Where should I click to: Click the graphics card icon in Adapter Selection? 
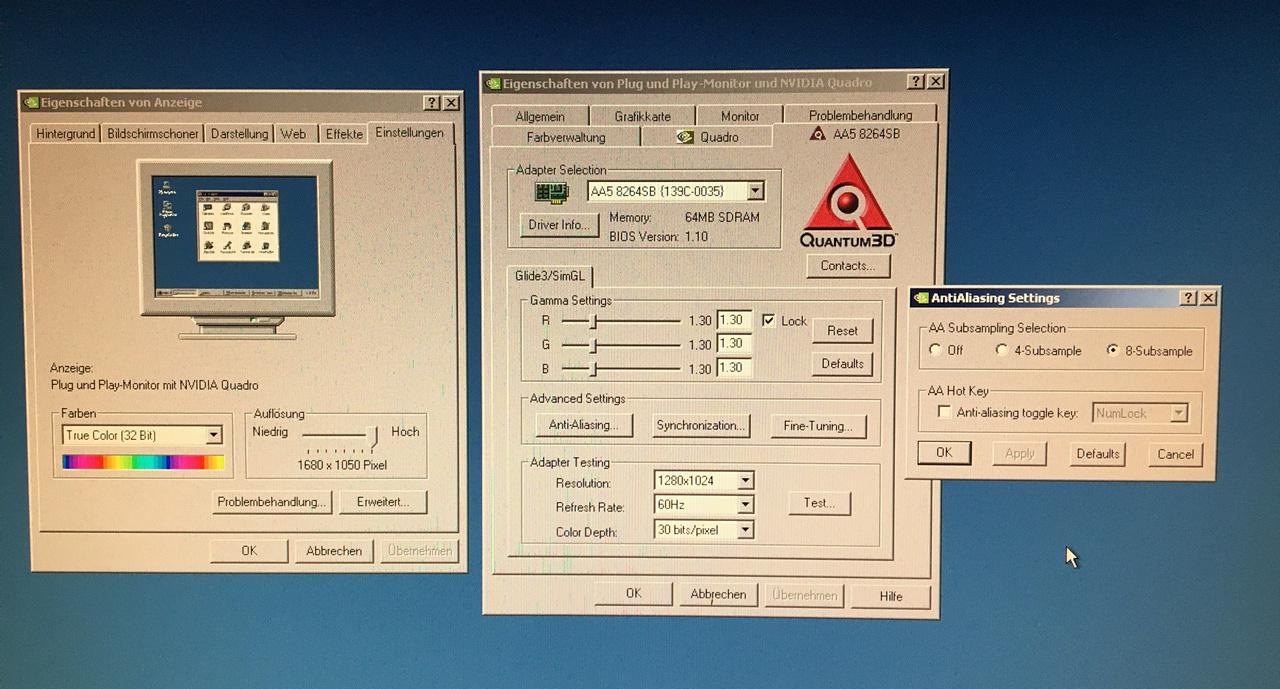click(x=552, y=192)
